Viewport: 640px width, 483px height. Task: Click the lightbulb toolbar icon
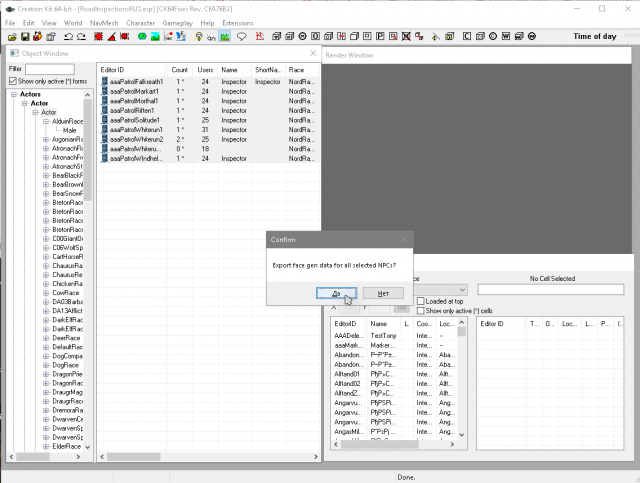coord(199,37)
